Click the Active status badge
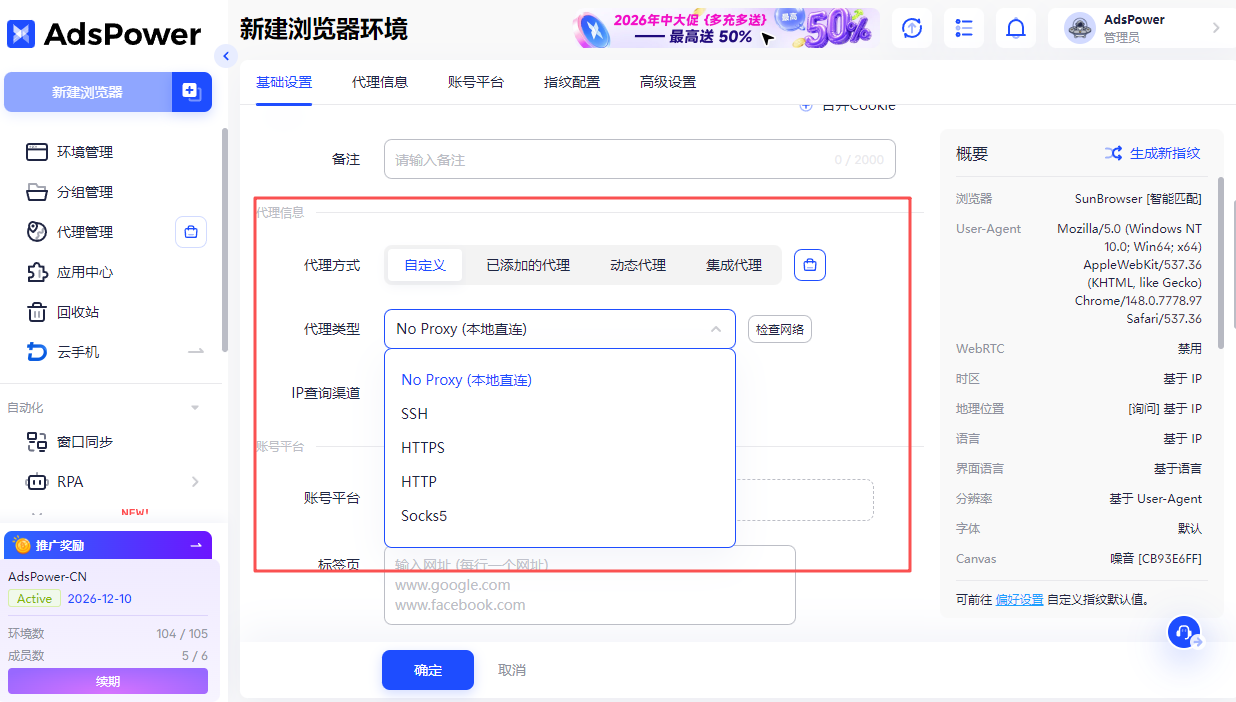The image size is (1236, 702). point(34,599)
